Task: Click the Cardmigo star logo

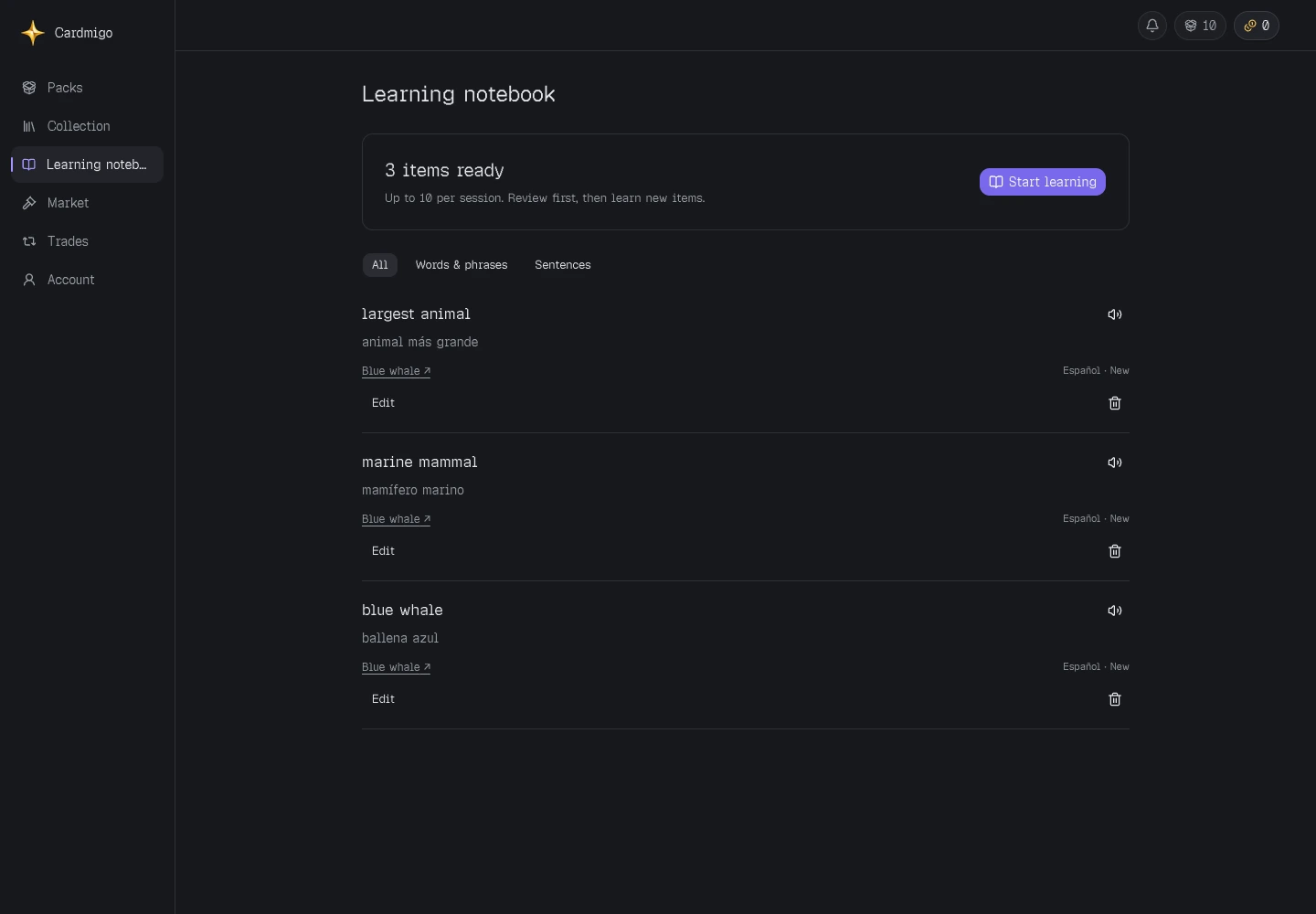Action: click(33, 33)
